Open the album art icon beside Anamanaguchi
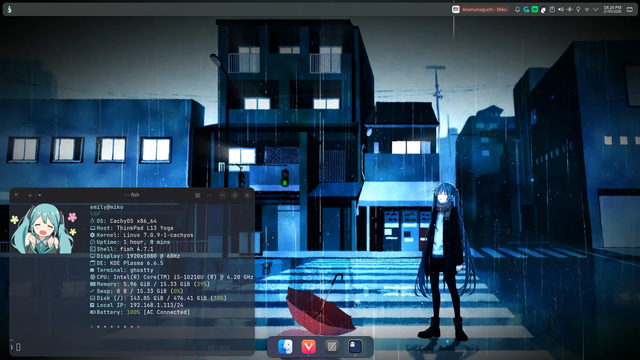 tap(456, 9)
